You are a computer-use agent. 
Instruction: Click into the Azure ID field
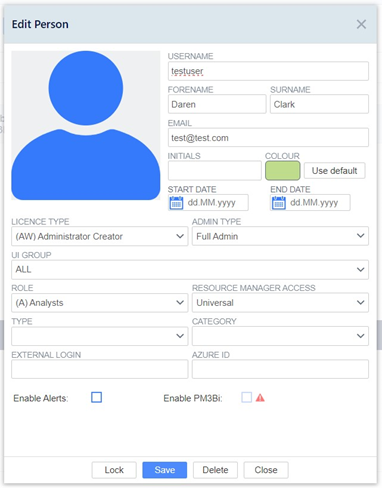pyautogui.click(x=280, y=369)
